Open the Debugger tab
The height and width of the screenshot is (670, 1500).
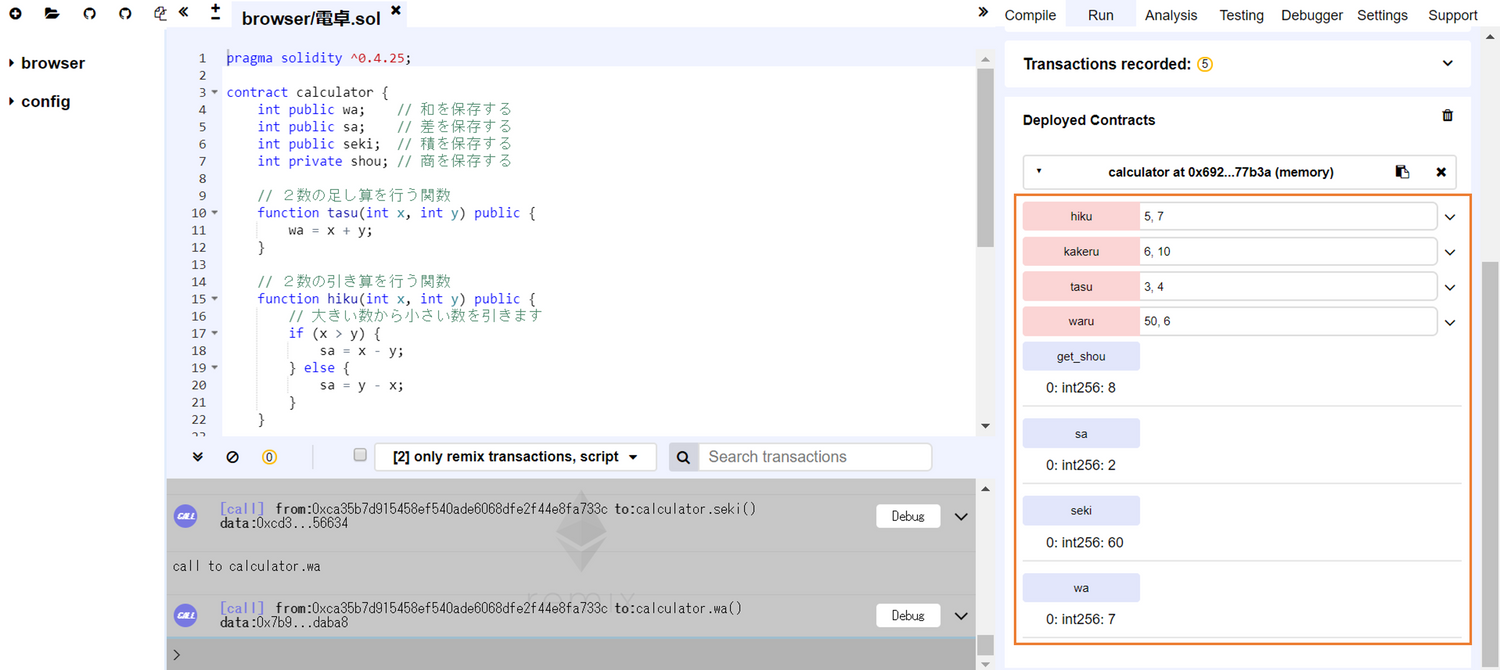point(1312,15)
